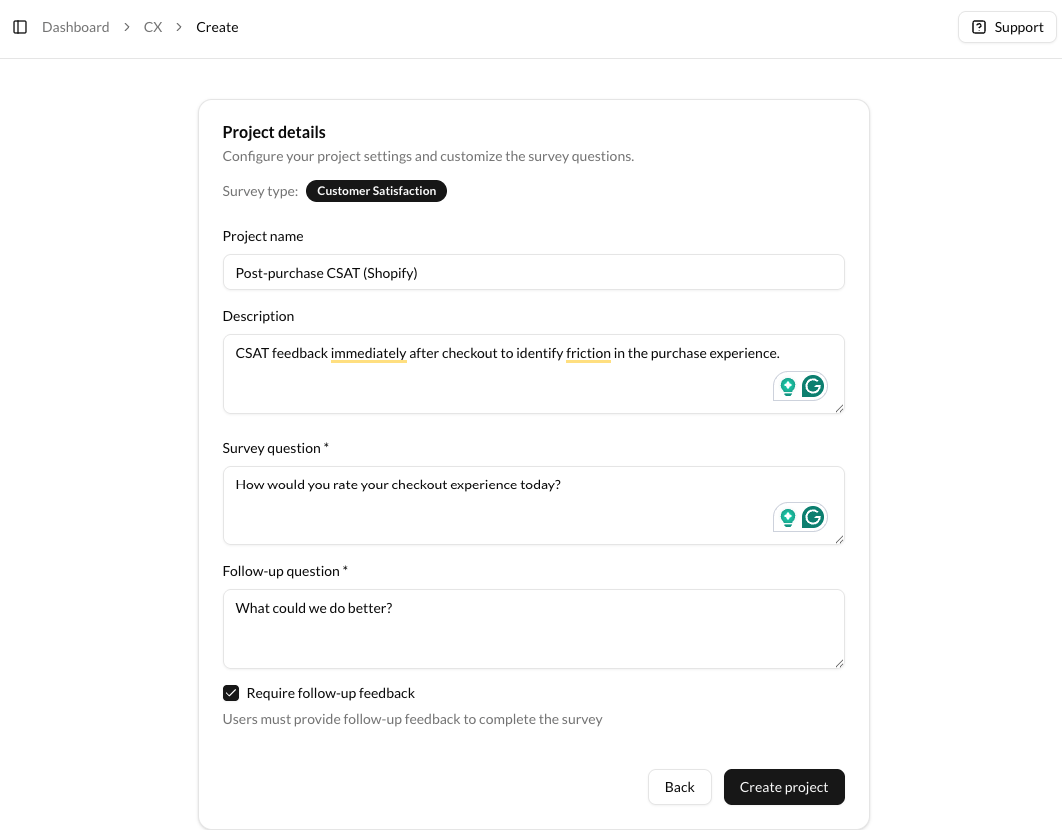
Task: Click Grammarly G icon in Description field
Action: 814,387
